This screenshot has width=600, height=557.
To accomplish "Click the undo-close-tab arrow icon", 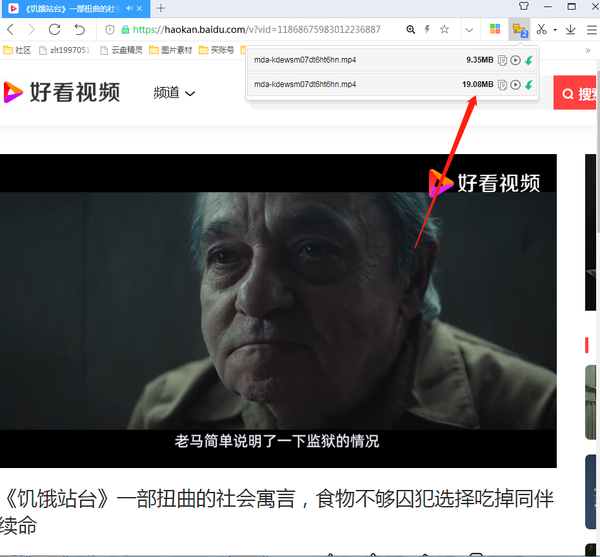I will 79,29.
